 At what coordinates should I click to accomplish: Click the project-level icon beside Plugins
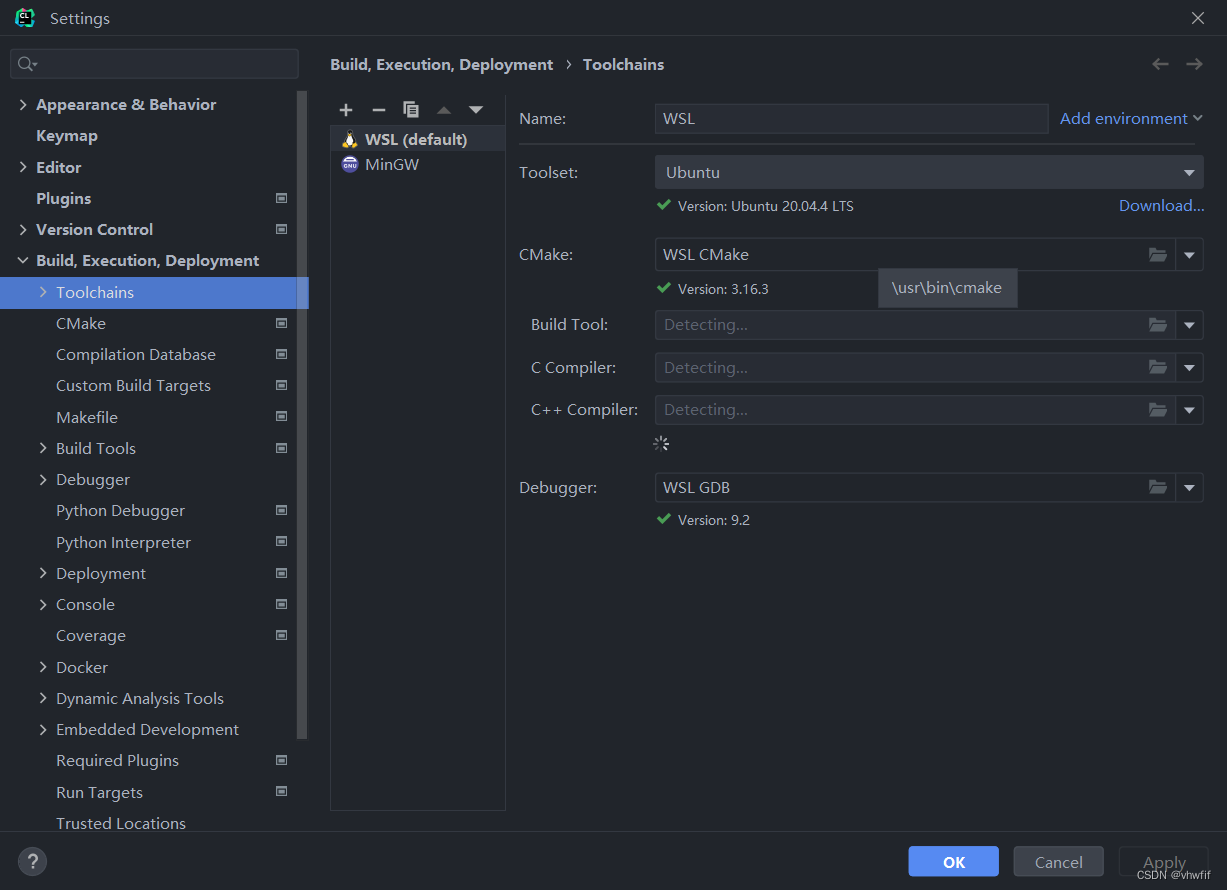click(281, 198)
